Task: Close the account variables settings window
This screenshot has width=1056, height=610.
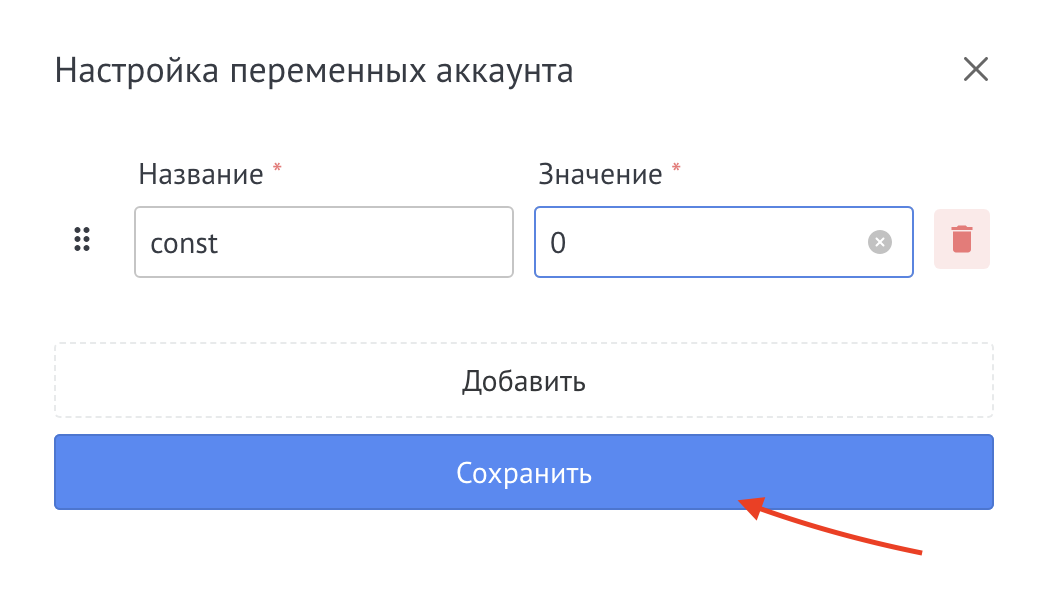Action: coord(975,69)
